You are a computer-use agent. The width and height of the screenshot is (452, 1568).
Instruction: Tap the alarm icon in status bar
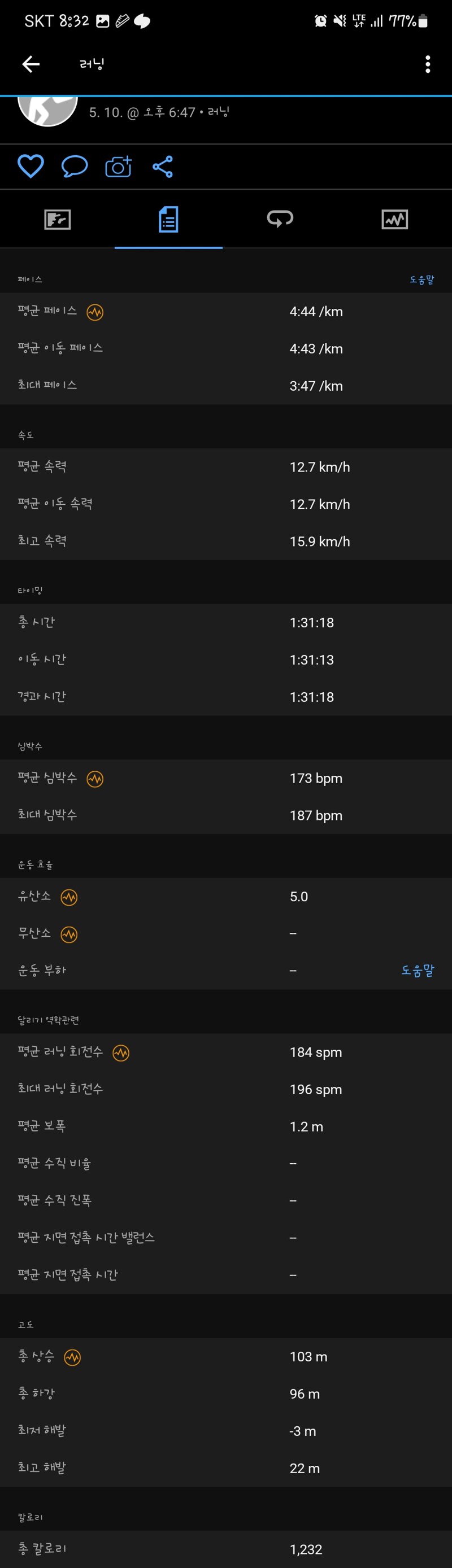point(320,21)
